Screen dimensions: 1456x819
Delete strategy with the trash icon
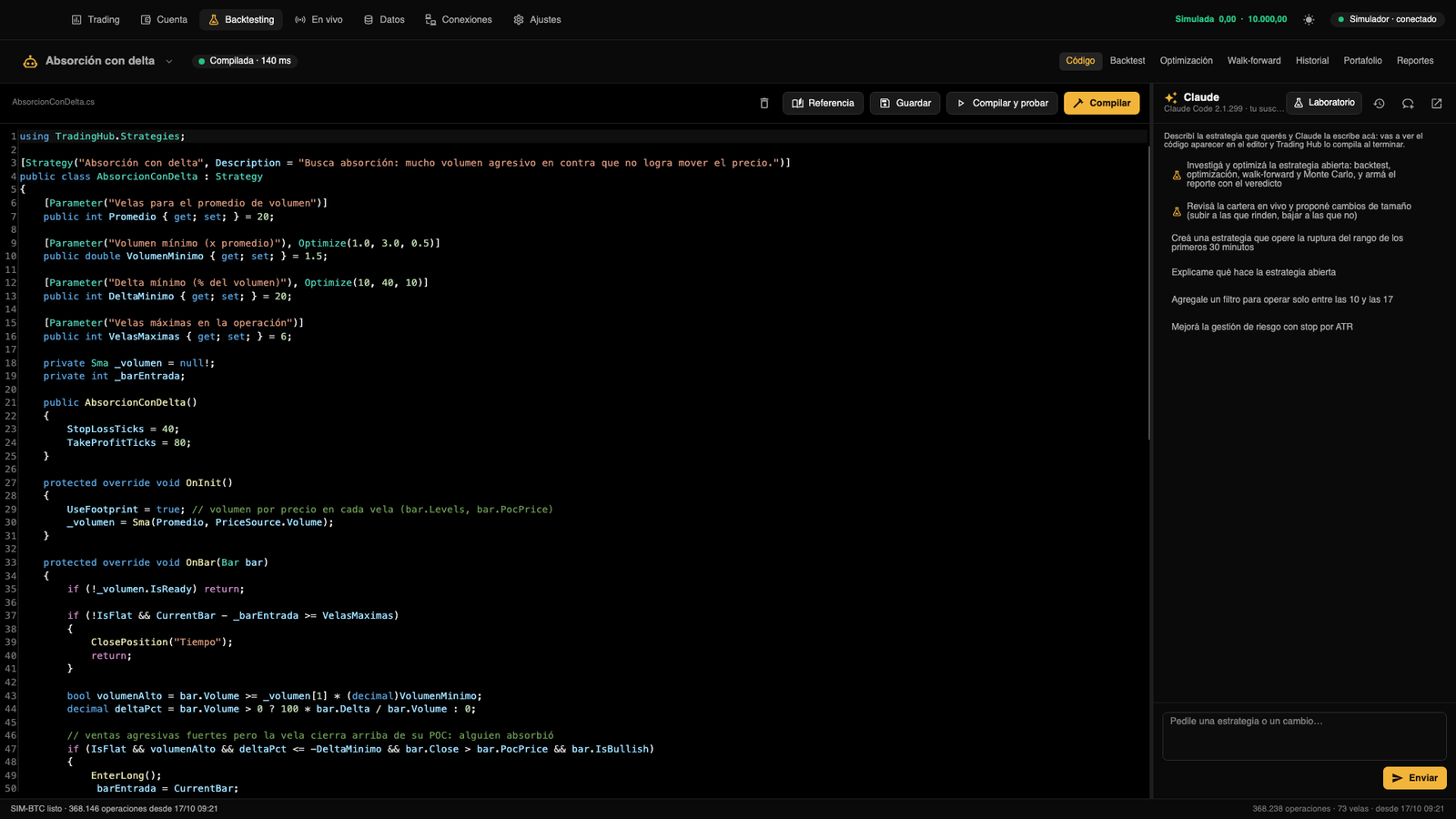(x=764, y=103)
